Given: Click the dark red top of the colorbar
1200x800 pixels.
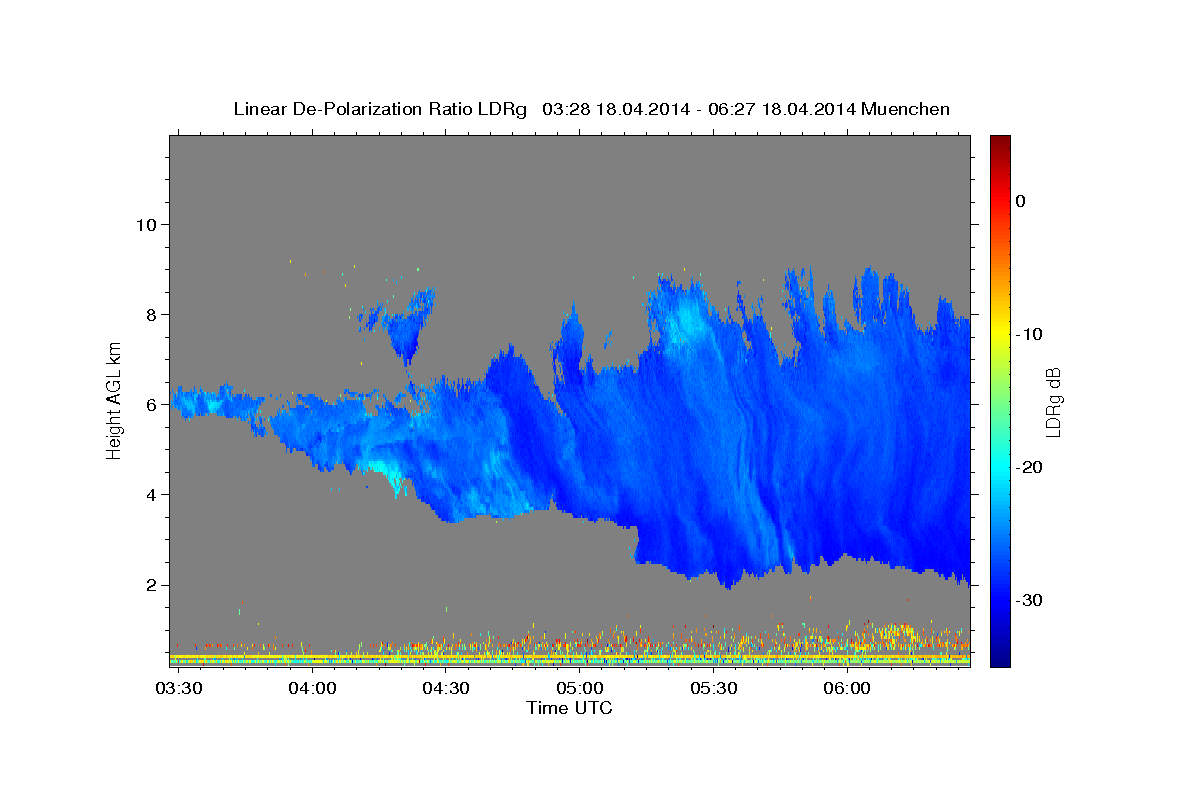Looking at the screenshot, I should click(1000, 145).
